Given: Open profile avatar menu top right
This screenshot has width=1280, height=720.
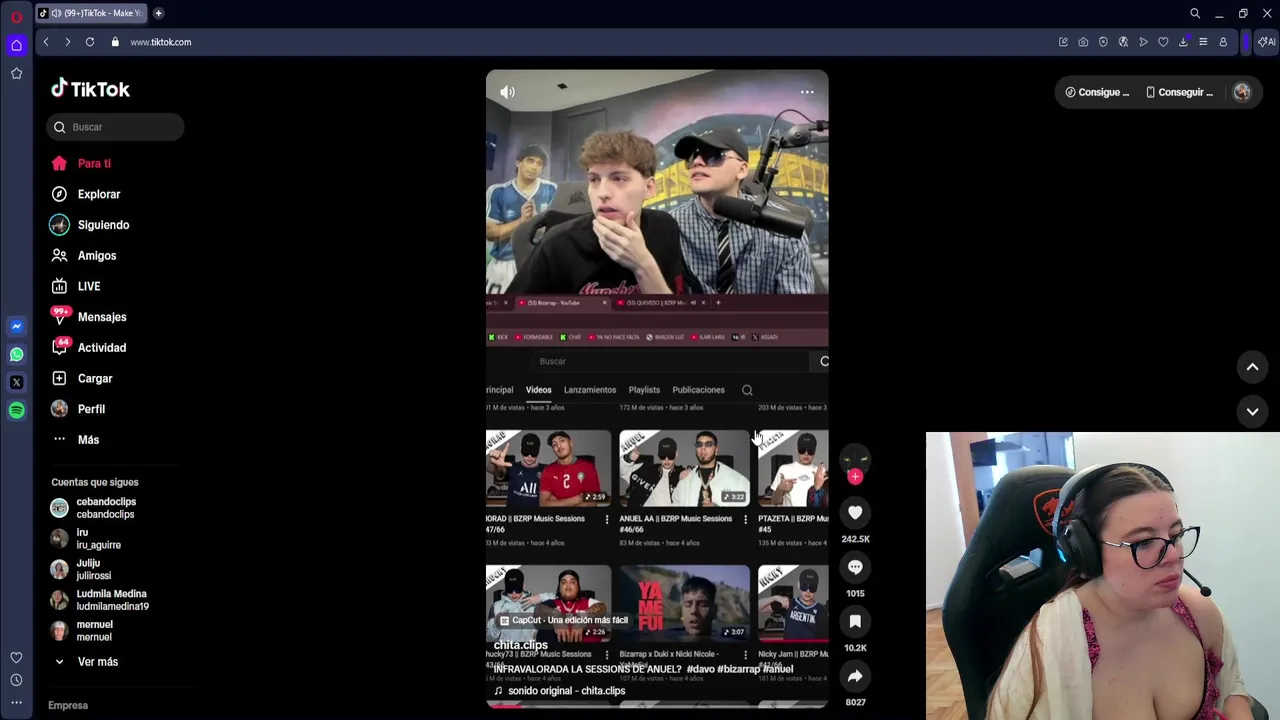Looking at the screenshot, I should coord(1242,92).
